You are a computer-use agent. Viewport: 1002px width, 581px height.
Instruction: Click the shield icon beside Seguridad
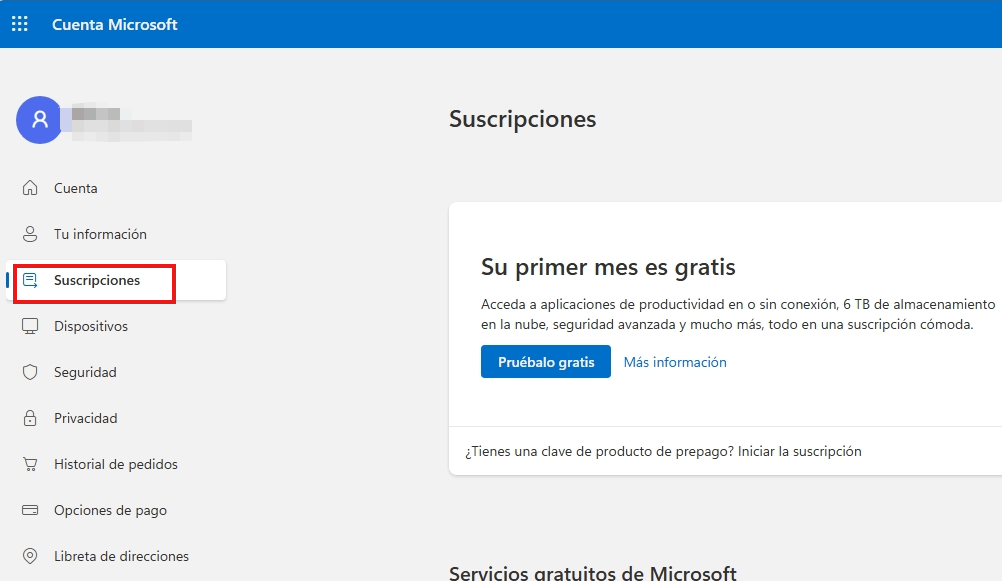[x=30, y=372]
